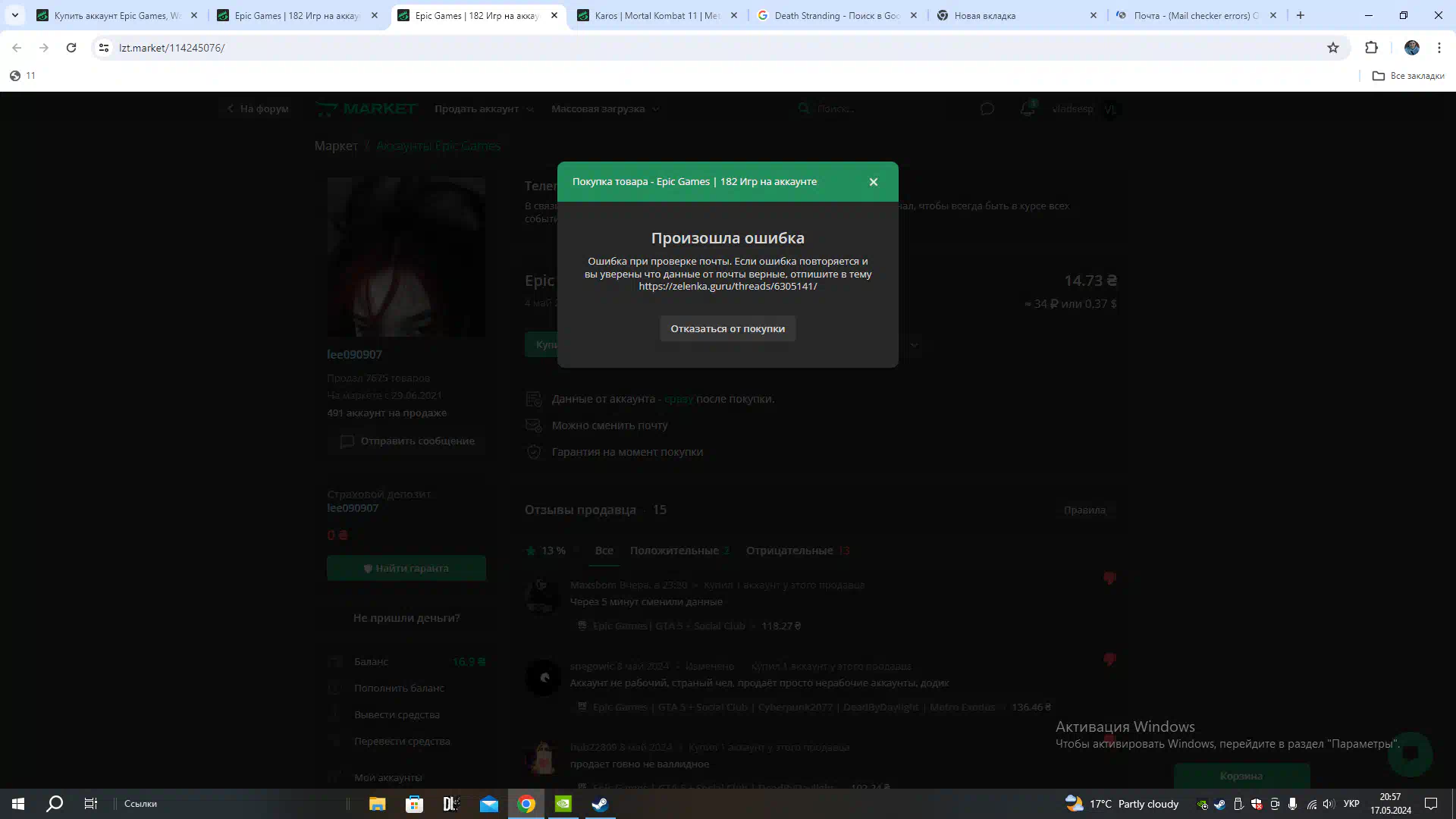Switch to the 'Новая вкладка' tab

coord(1018,15)
